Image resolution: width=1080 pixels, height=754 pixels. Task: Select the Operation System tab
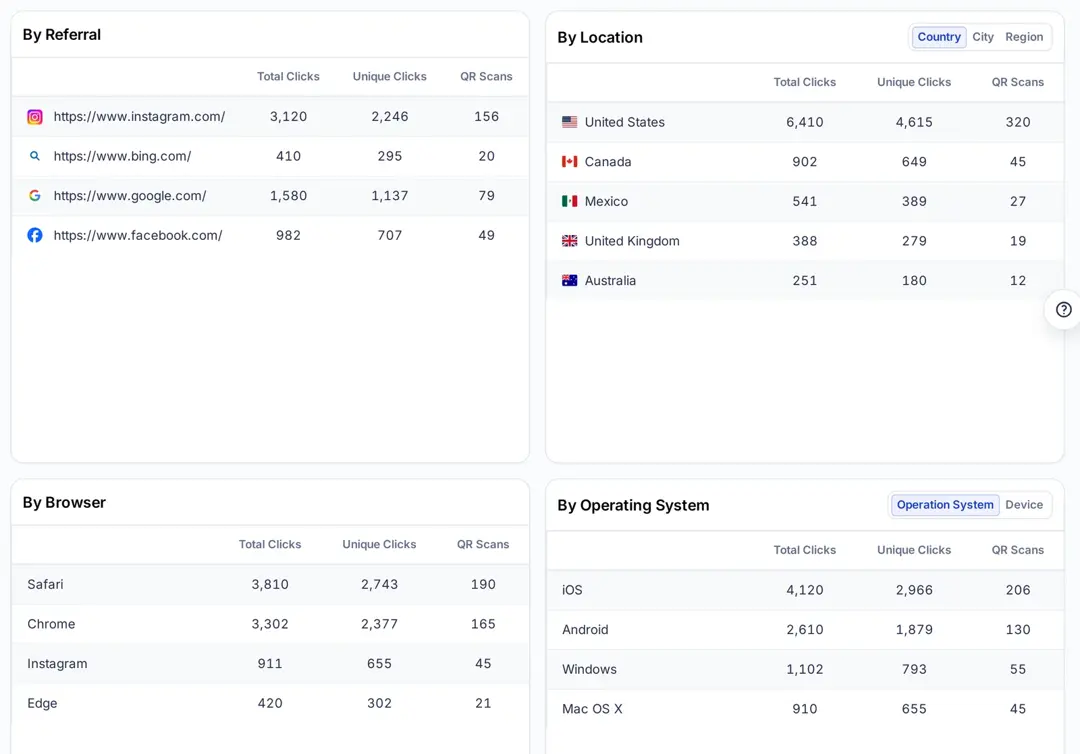(x=945, y=505)
